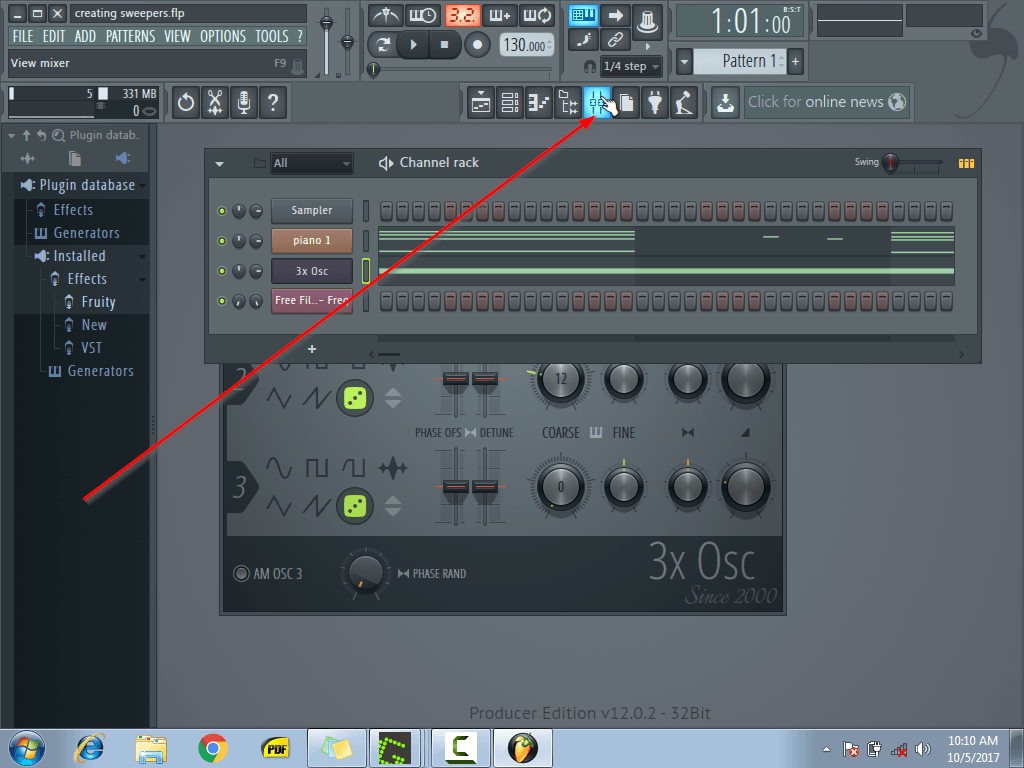Mute the piano 1 channel LED
Image resolution: width=1024 pixels, height=768 pixels.
[222, 241]
